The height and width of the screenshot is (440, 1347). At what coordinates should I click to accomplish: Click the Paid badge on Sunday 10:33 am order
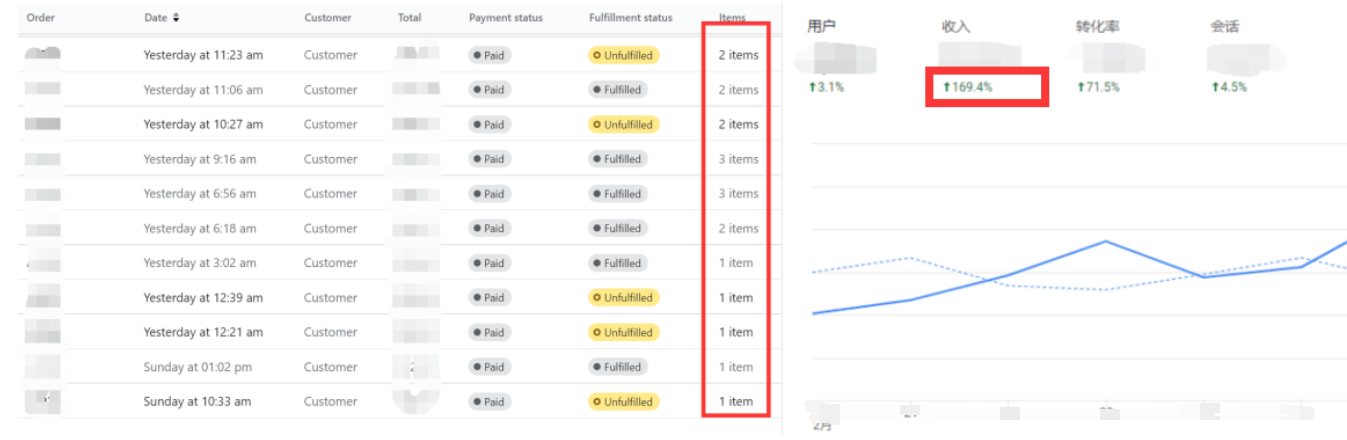tap(490, 402)
